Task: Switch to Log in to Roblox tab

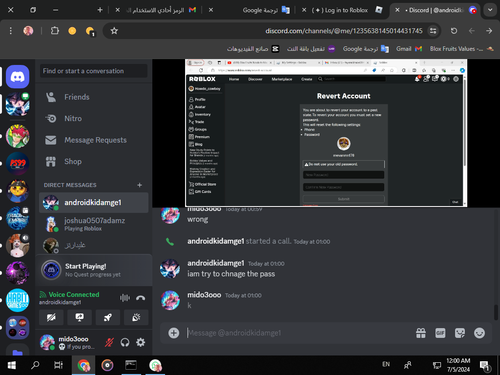Action: (x=343, y=10)
